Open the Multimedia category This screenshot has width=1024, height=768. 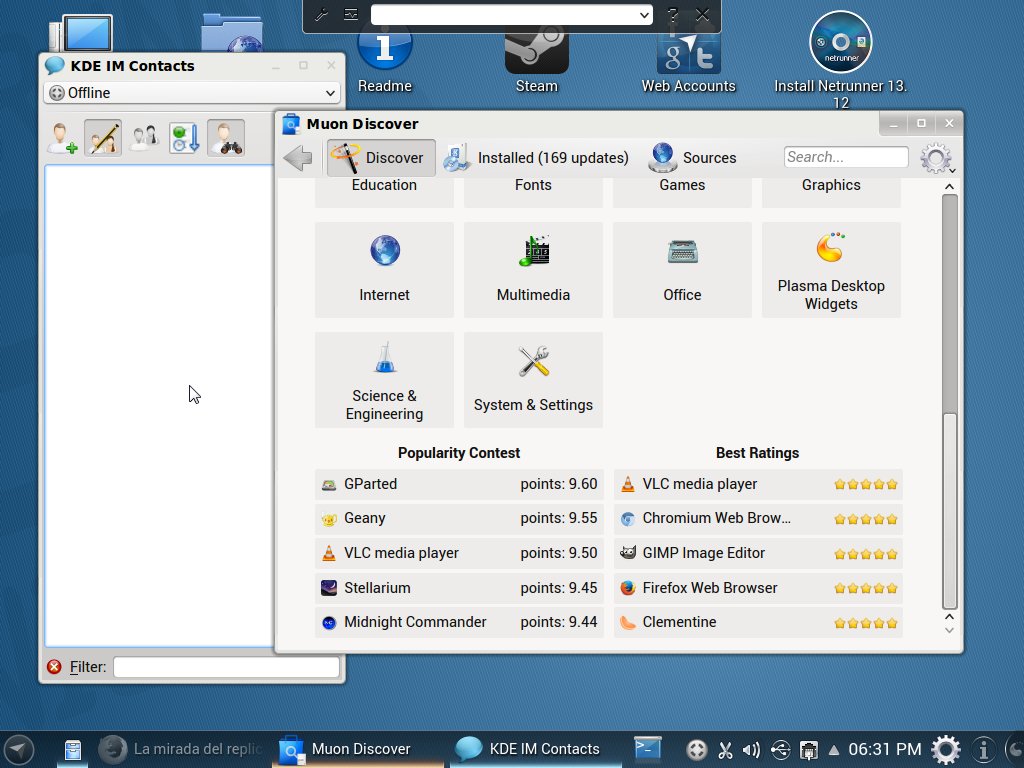pyautogui.click(x=533, y=270)
